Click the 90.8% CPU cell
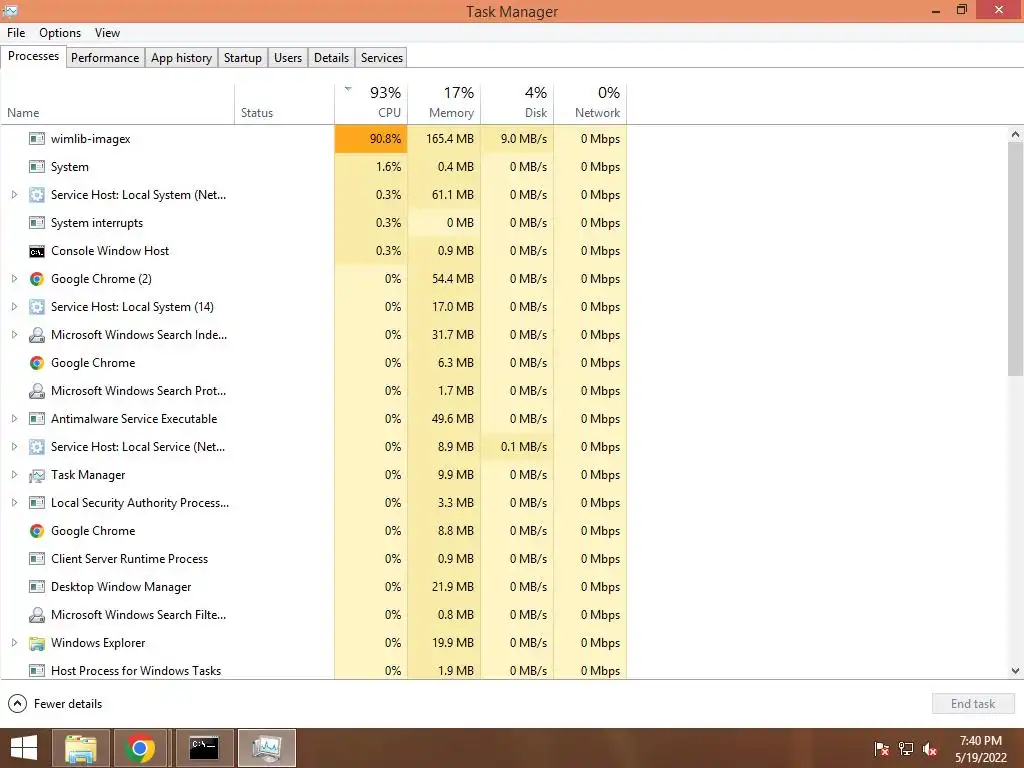 tap(371, 139)
